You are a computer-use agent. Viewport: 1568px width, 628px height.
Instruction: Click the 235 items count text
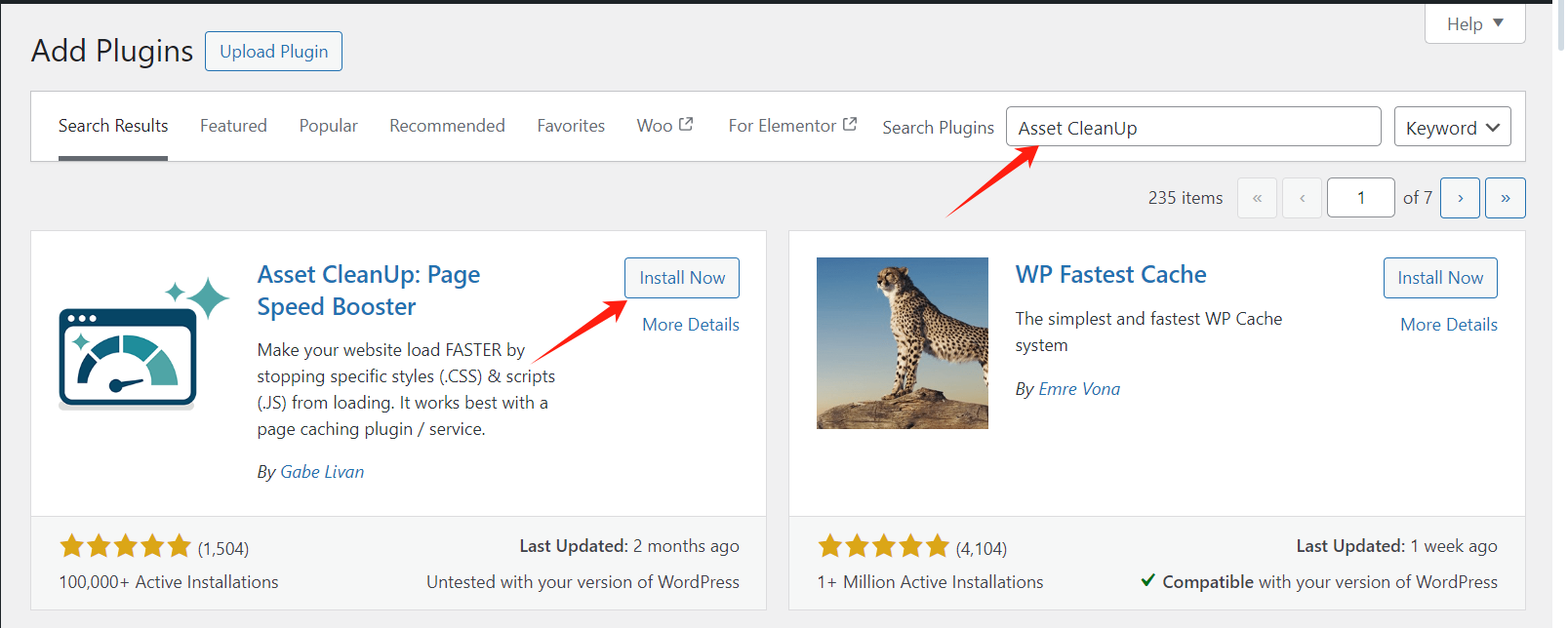(1186, 198)
